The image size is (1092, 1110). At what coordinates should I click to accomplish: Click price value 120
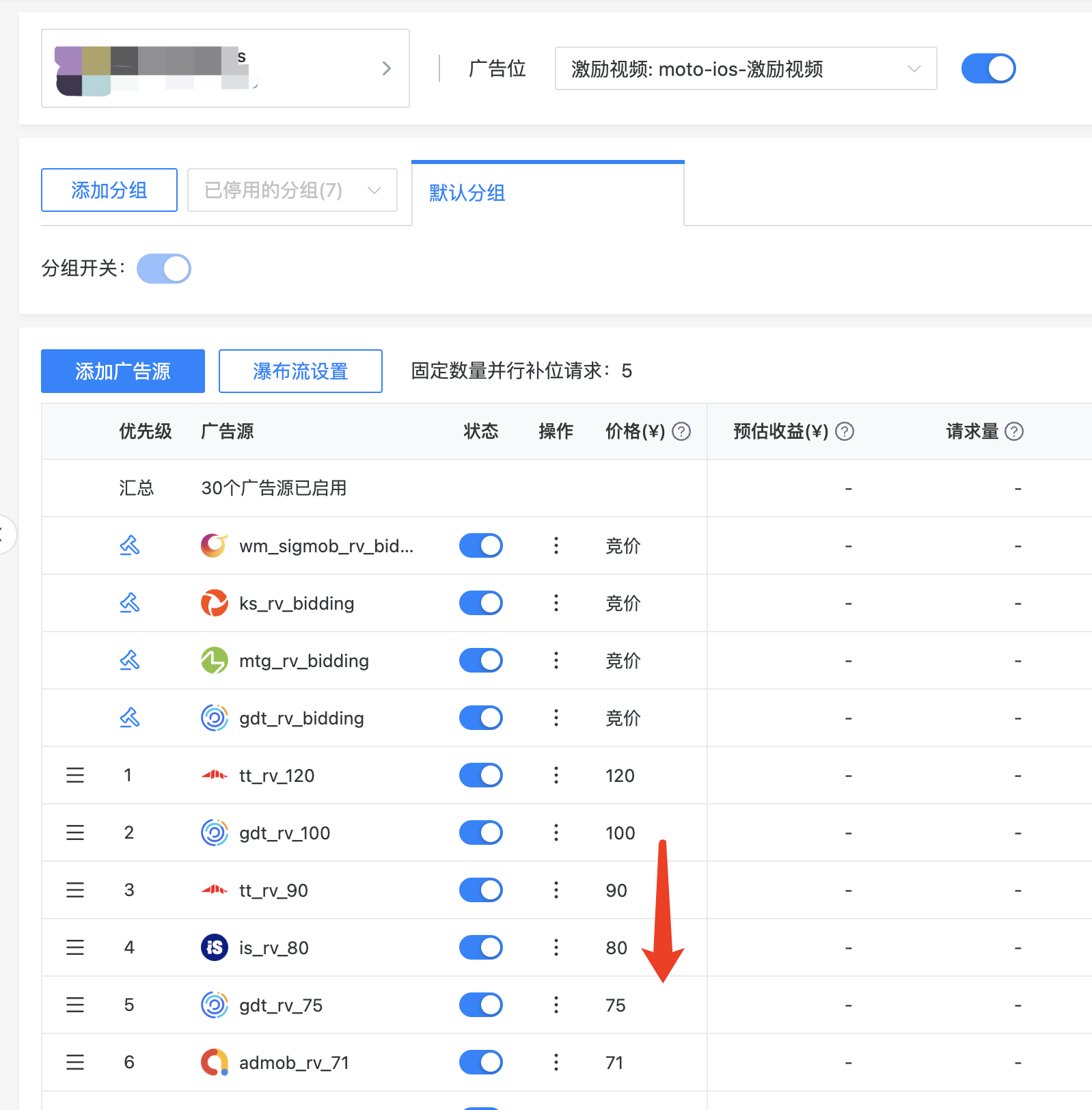(620, 775)
